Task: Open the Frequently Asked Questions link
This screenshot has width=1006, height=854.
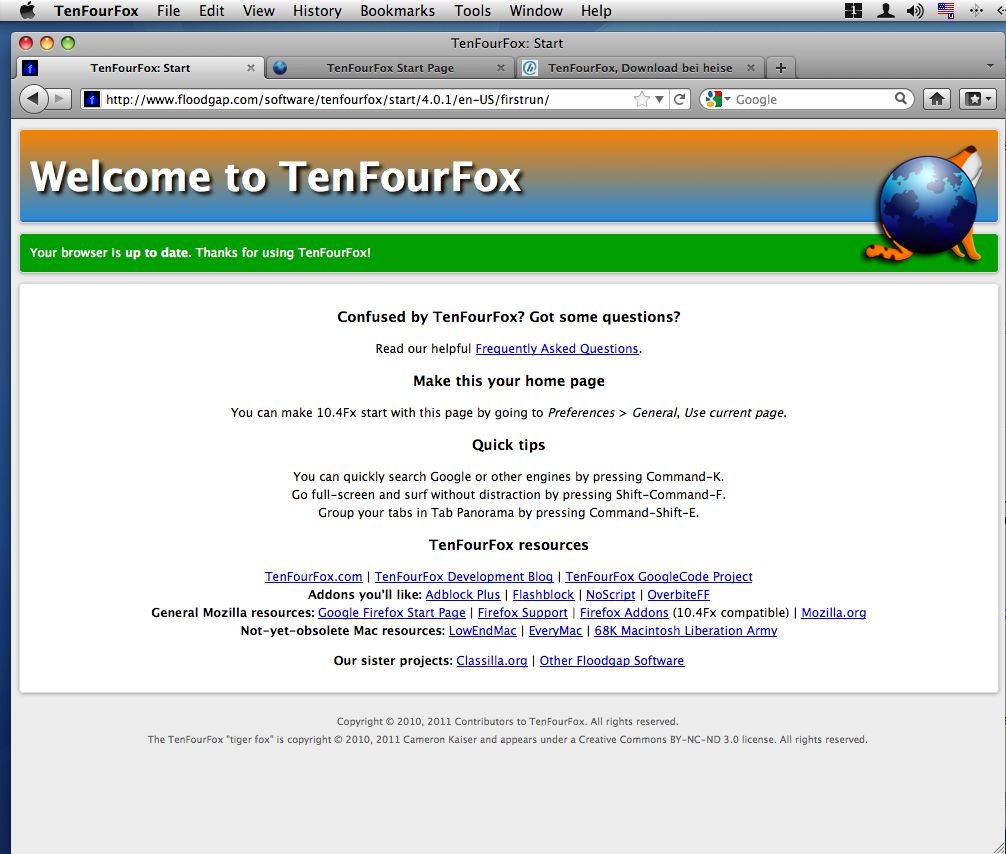Action: (x=556, y=348)
